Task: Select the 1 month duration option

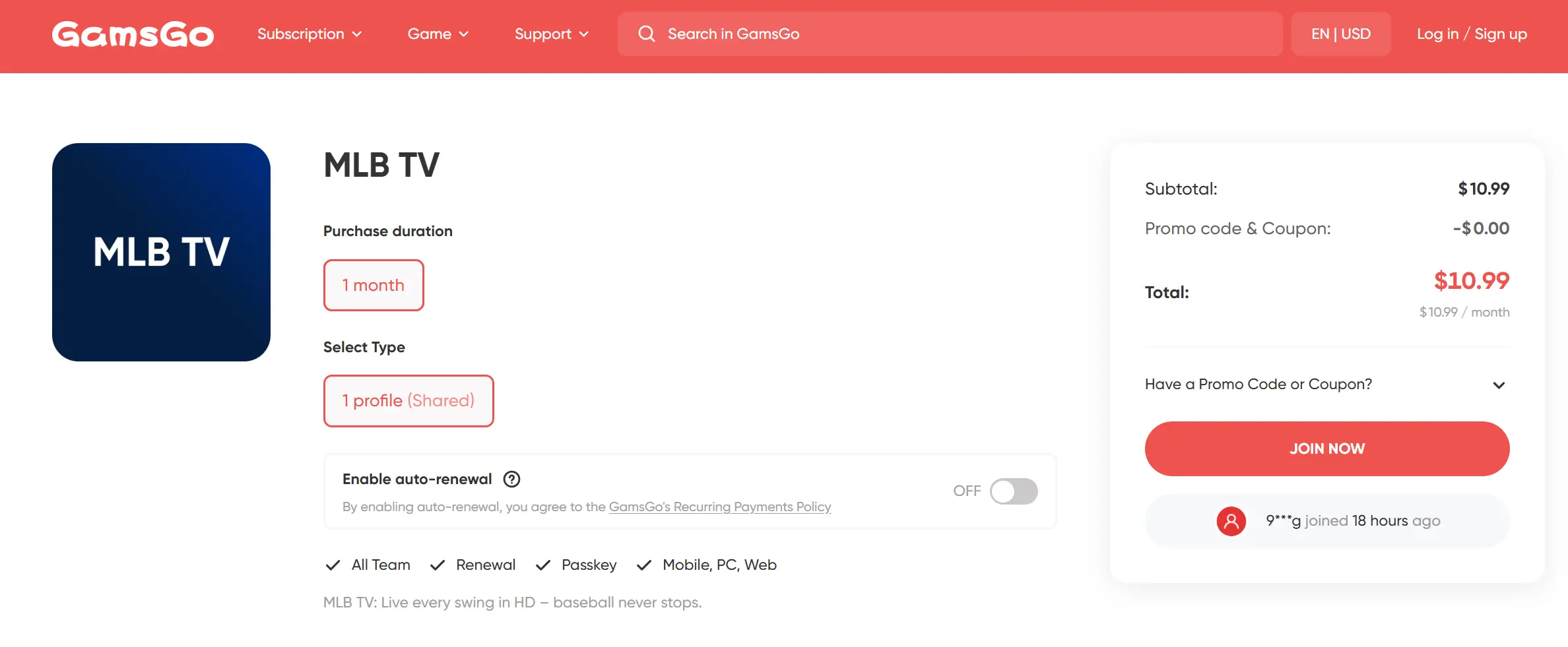Action: 374,285
